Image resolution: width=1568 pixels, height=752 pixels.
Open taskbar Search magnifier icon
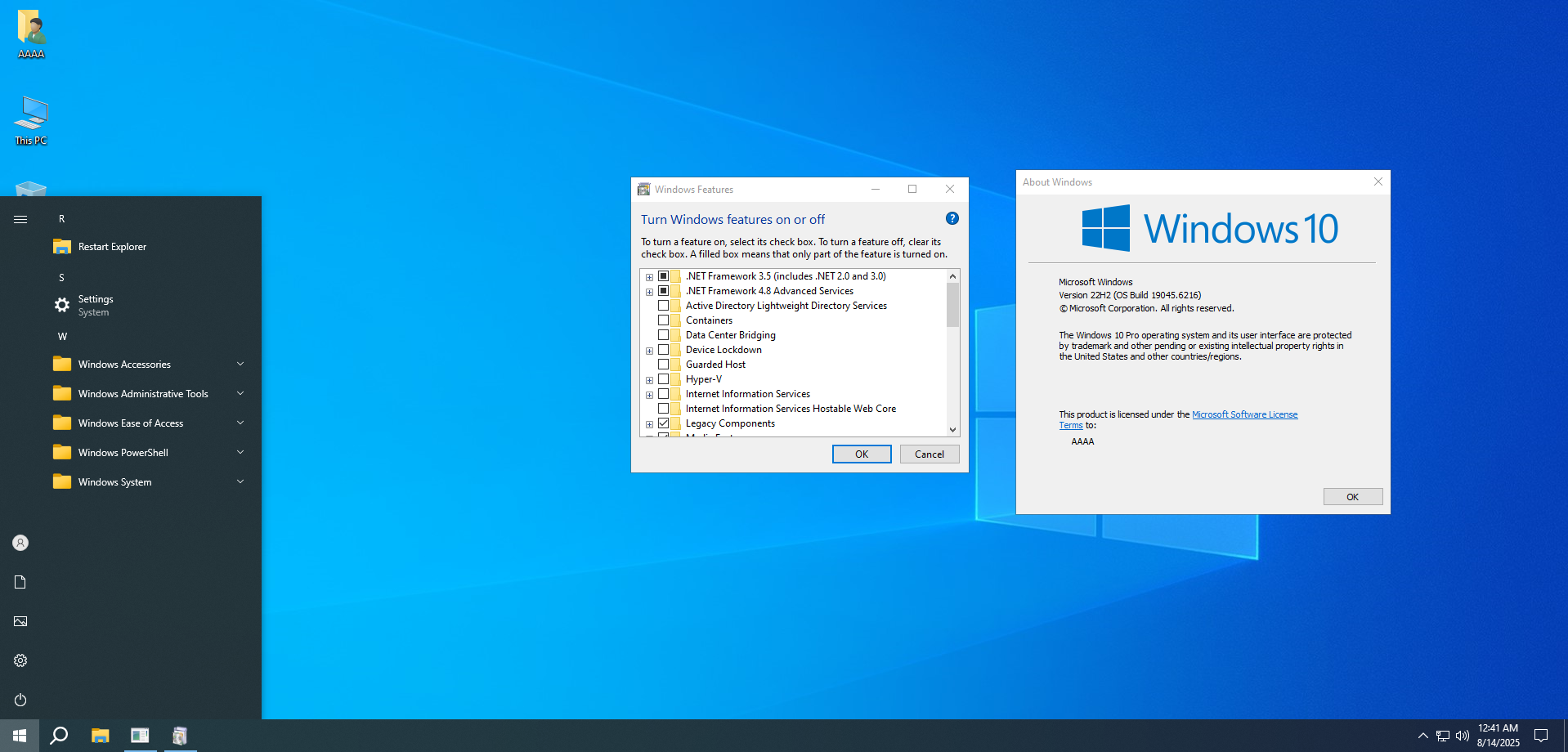(x=59, y=736)
